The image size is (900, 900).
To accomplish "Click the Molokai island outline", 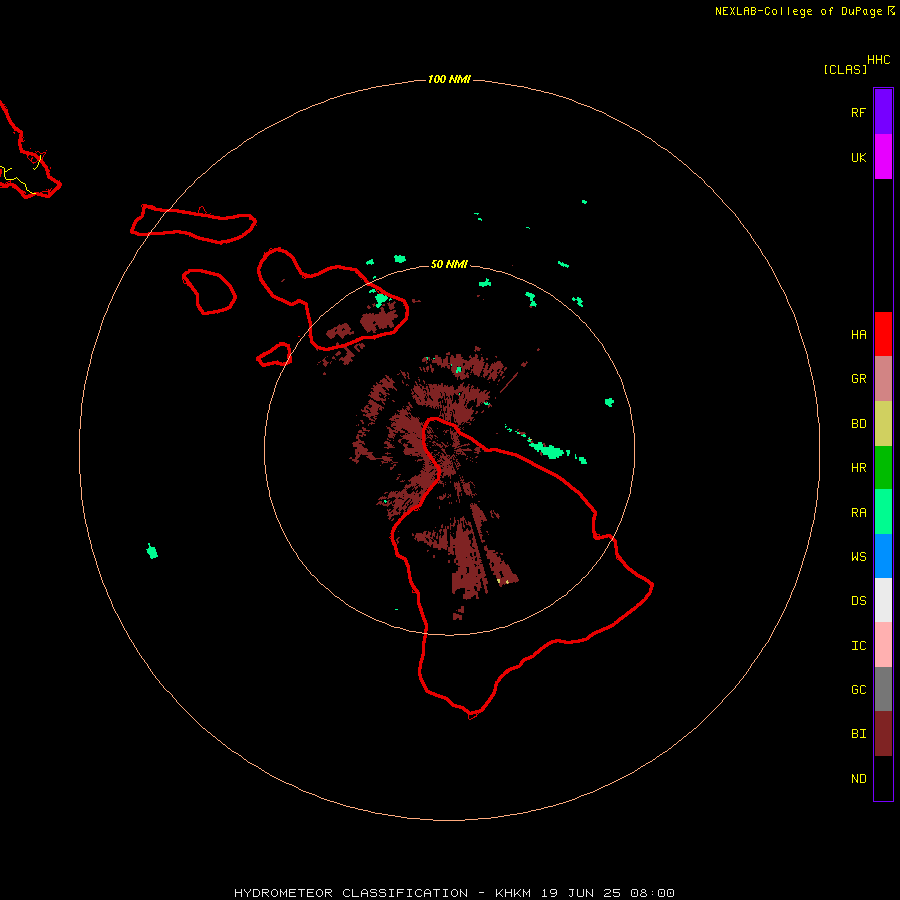I will (193, 224).
